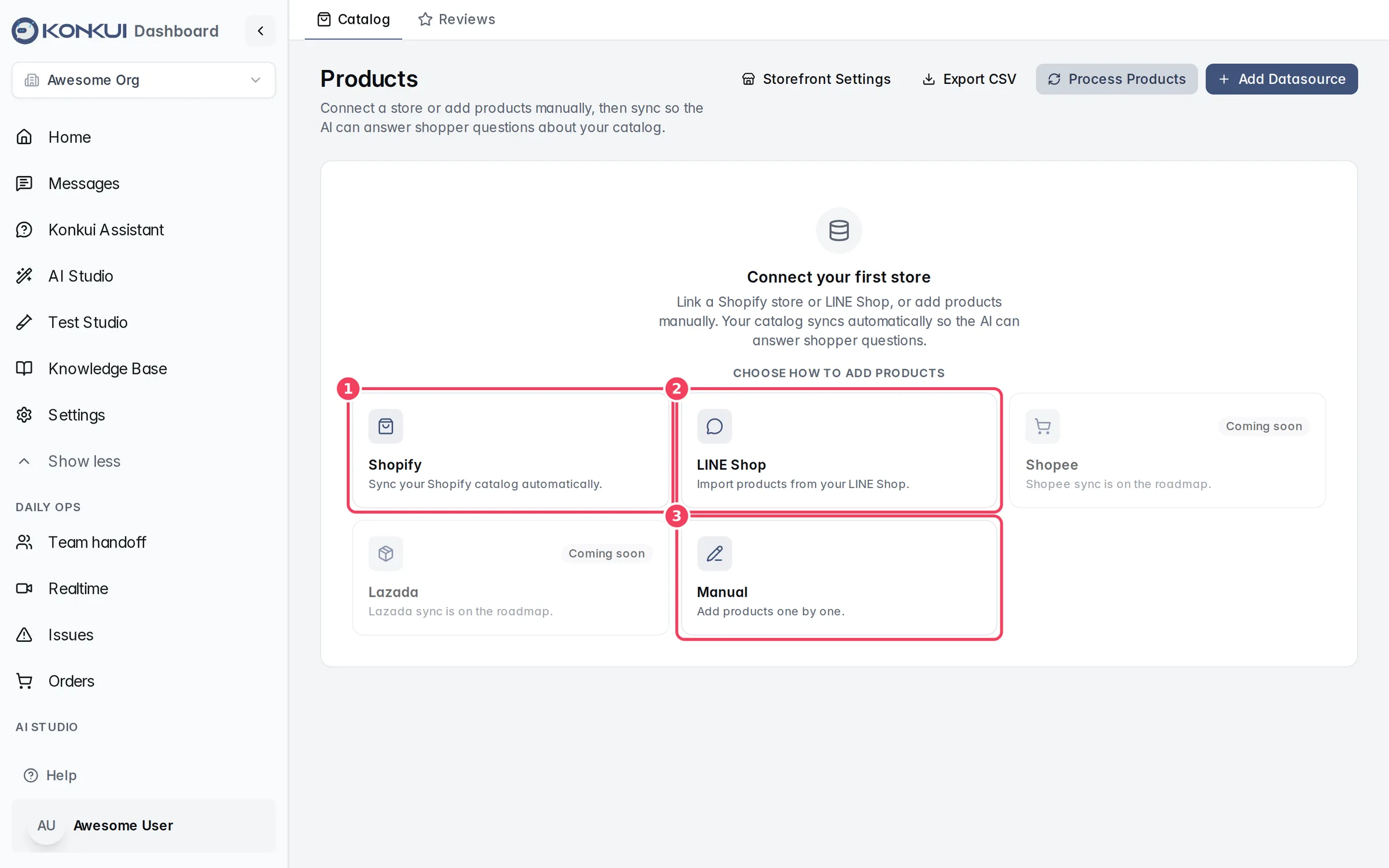Image resolution: width=1389 pixels, height=868 pixels.
Task: Click the Messages chat icon
Action: coord(24,183)
